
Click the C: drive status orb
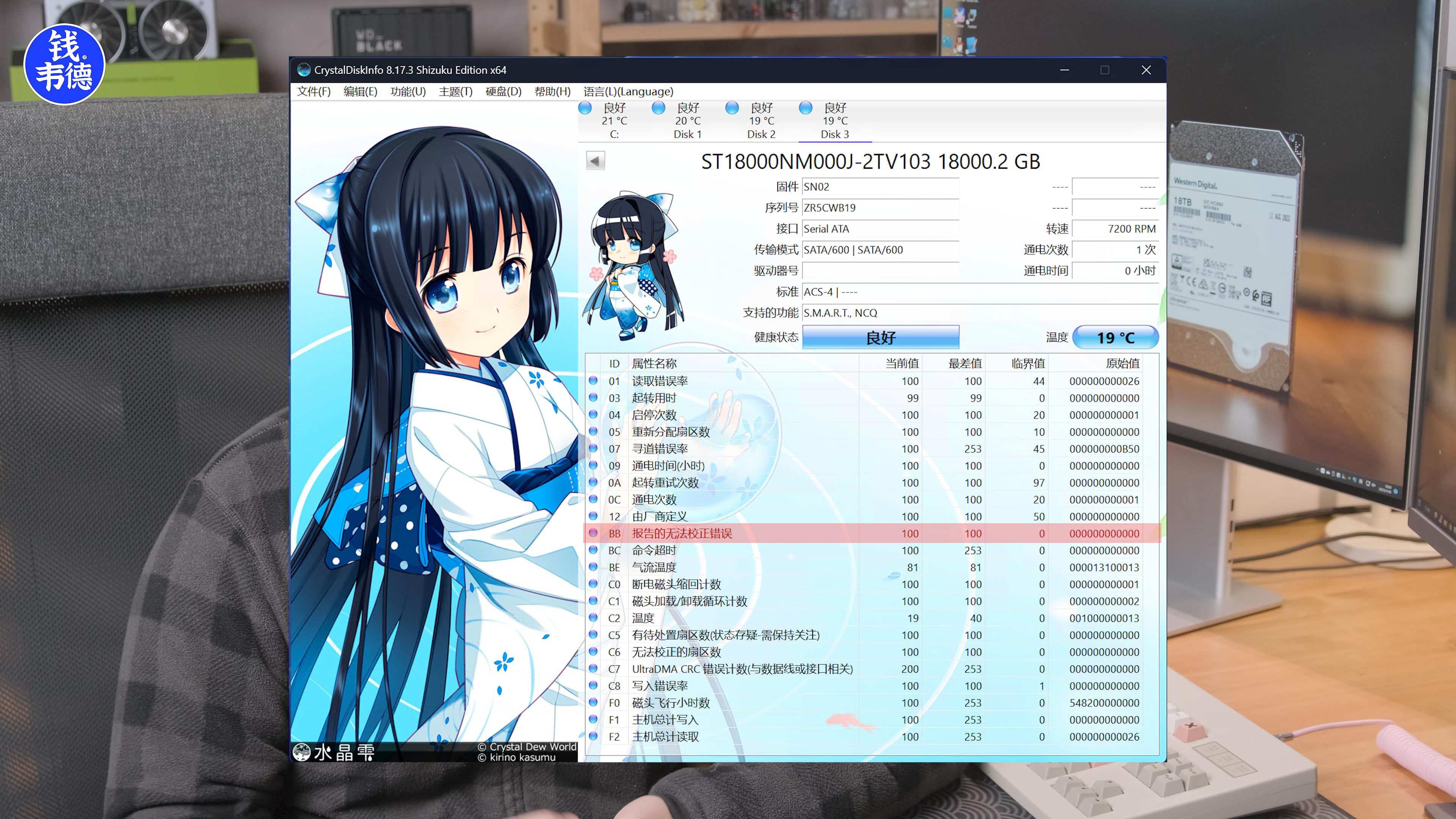[585, 107]
